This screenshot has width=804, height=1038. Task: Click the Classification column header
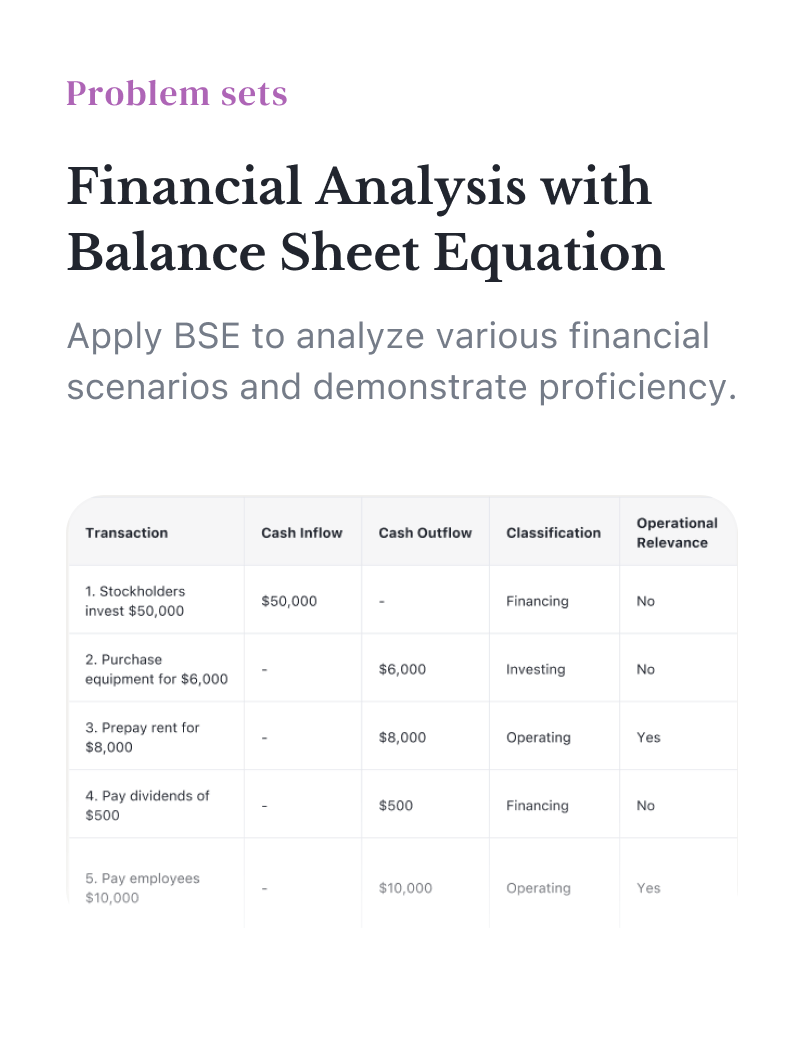tap(553, 533)
